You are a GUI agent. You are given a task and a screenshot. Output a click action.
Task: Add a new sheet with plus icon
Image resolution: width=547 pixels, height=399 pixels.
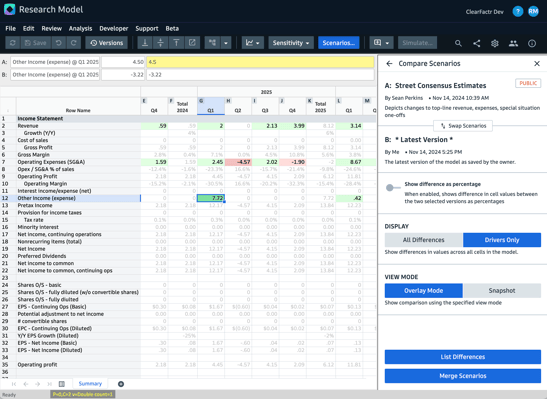click(121, 384)
